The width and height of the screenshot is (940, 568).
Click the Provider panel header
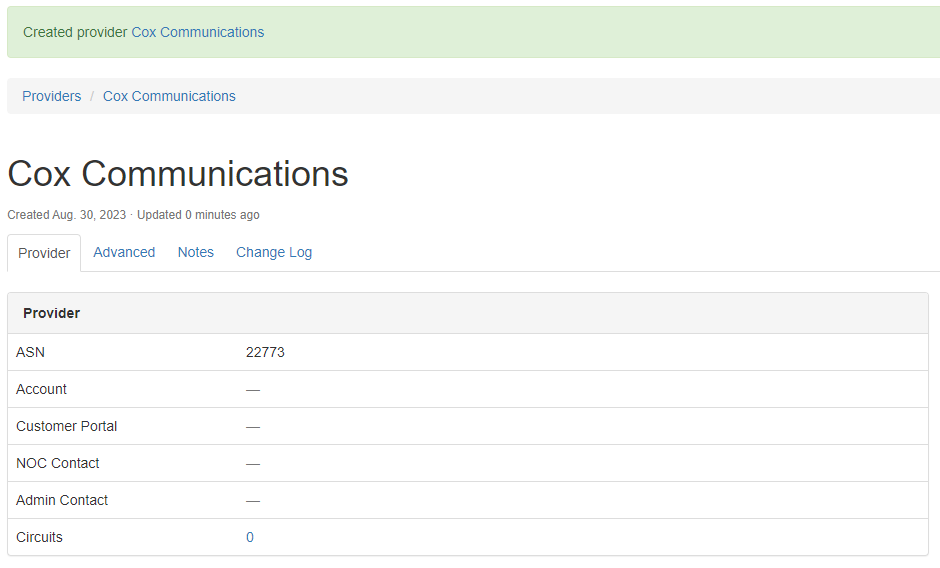[52, 313]
